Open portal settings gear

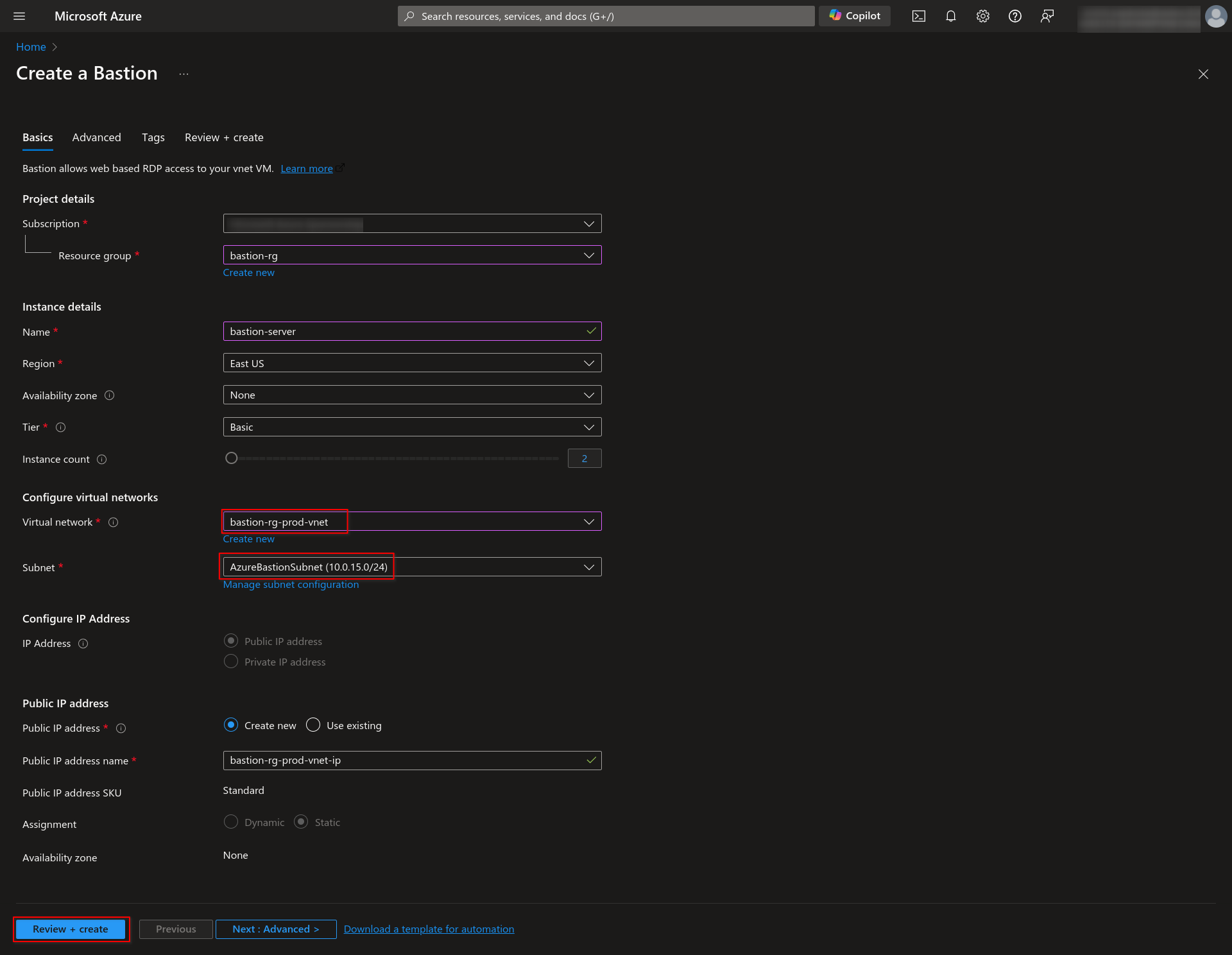pyautogui.click(x=982, y=16)
